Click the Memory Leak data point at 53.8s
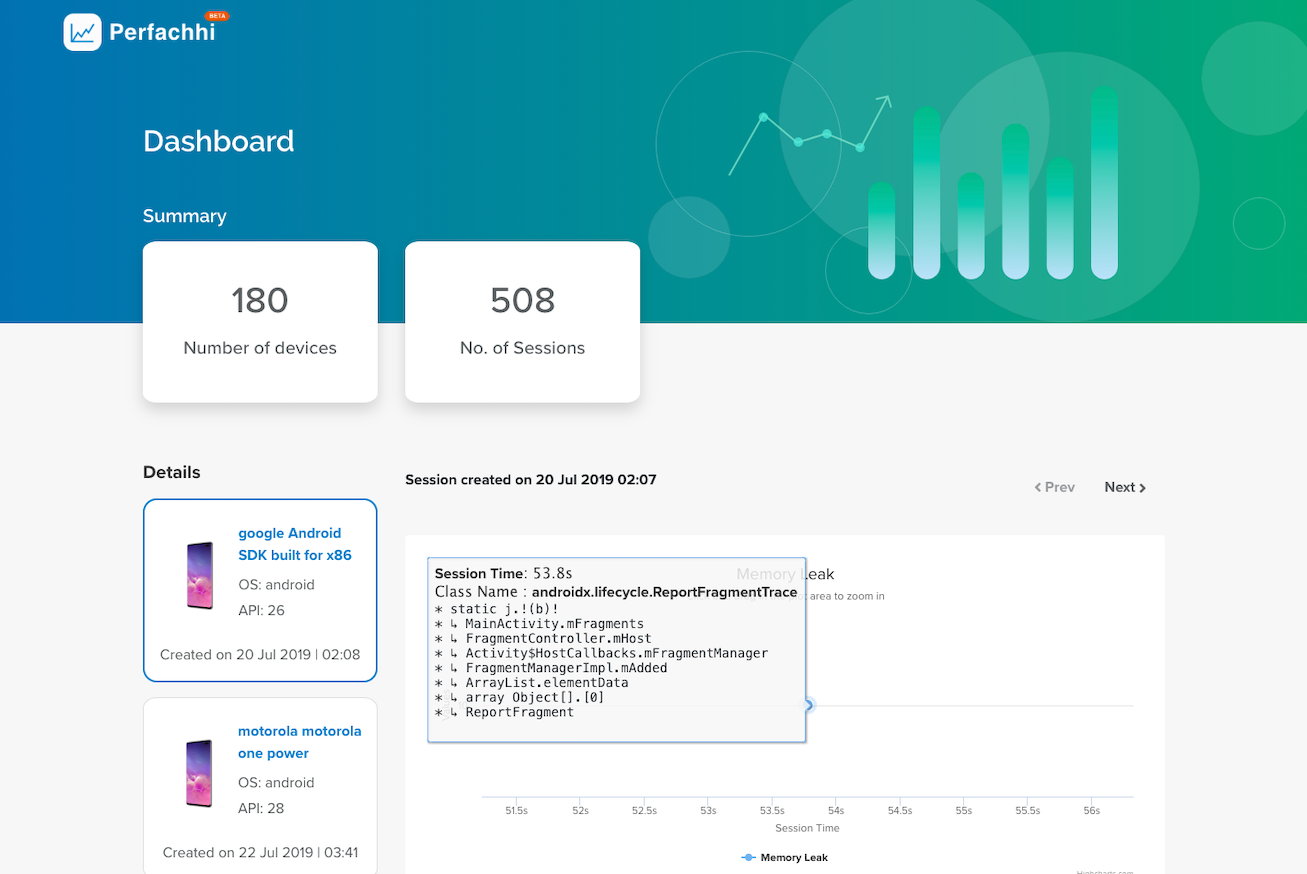Screen dimensions: 1307x874 click(809, 705)
